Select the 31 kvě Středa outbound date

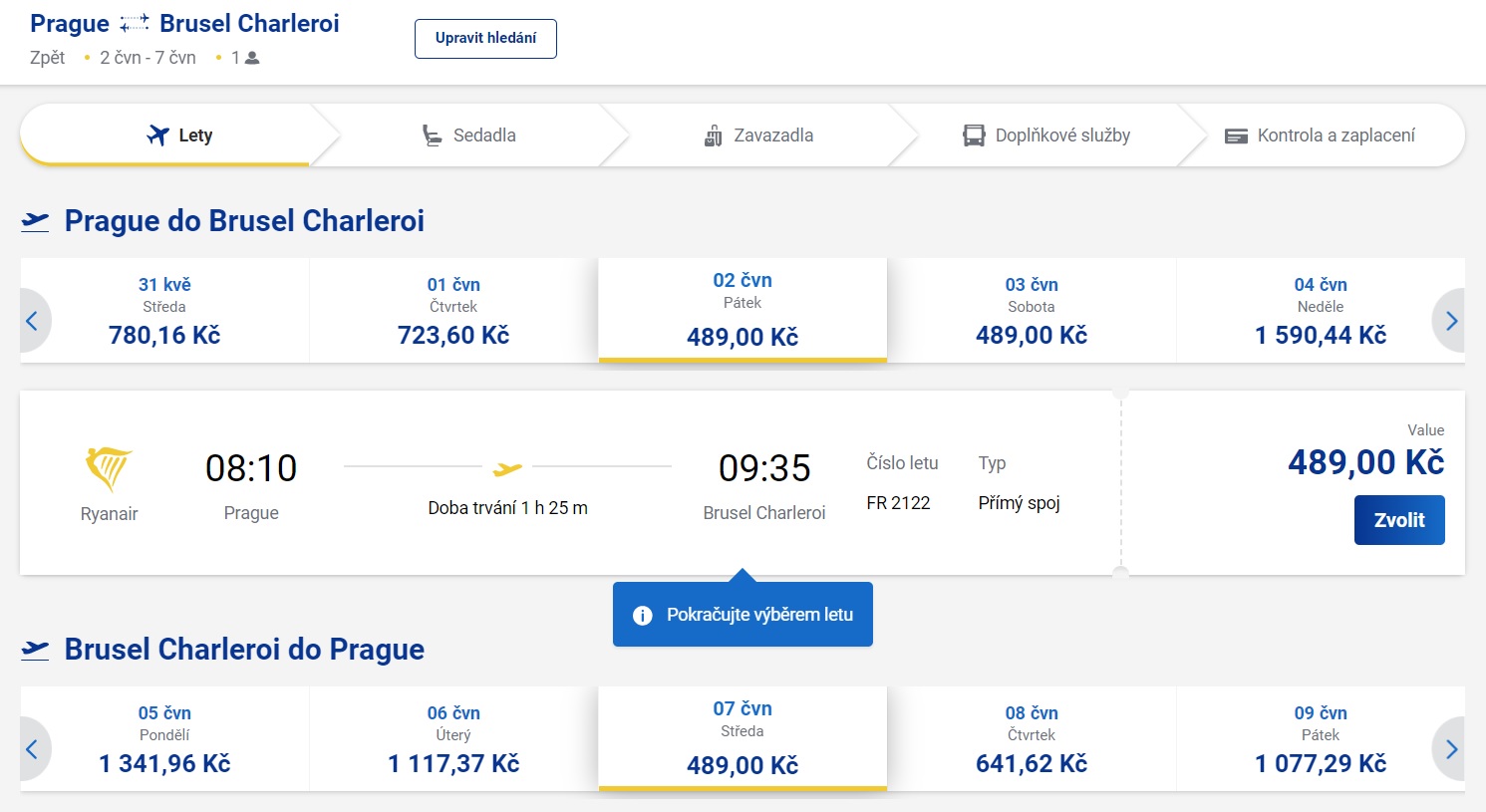[164, 311]
